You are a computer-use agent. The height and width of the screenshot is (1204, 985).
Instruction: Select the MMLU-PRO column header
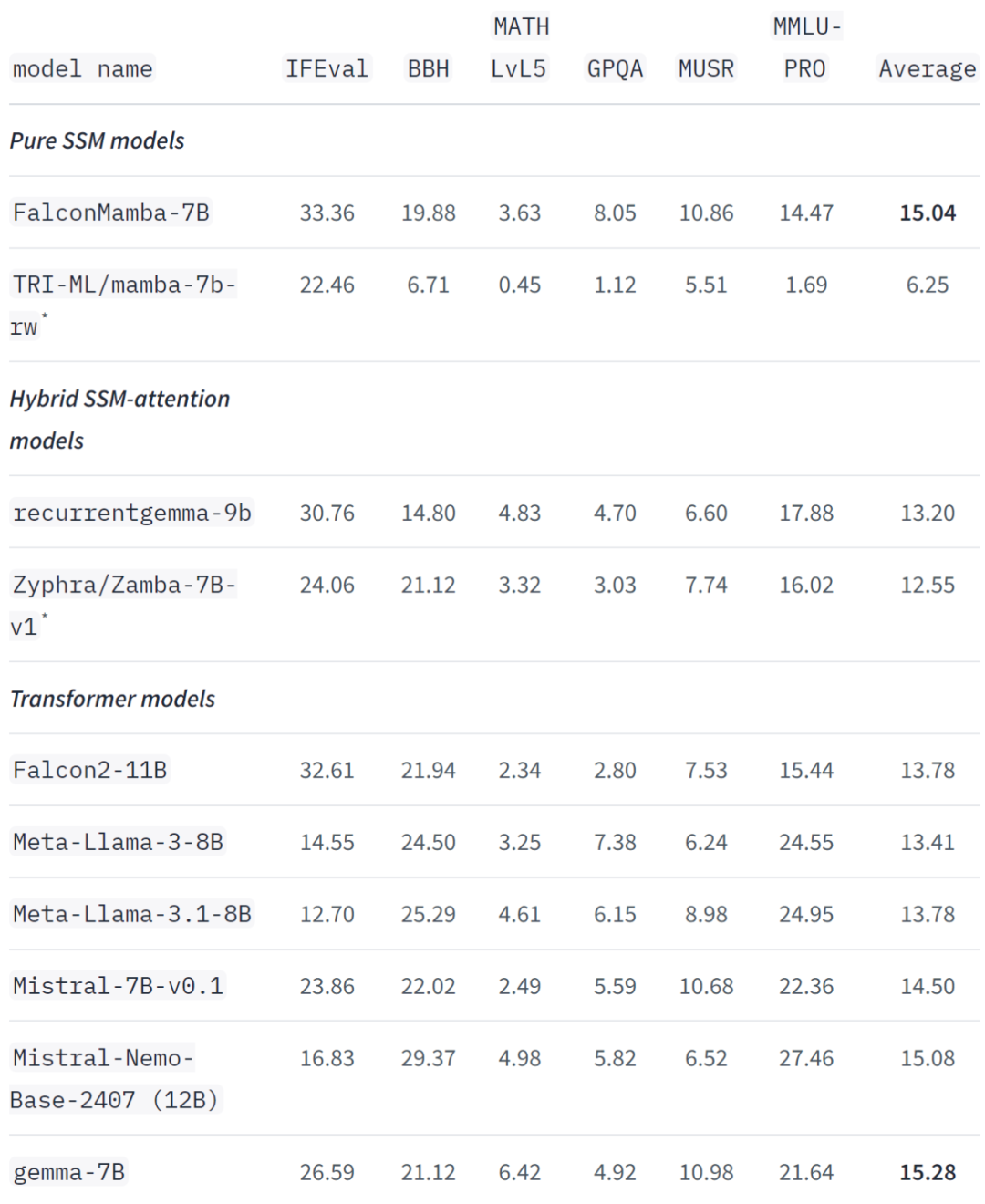coord(806,47)
